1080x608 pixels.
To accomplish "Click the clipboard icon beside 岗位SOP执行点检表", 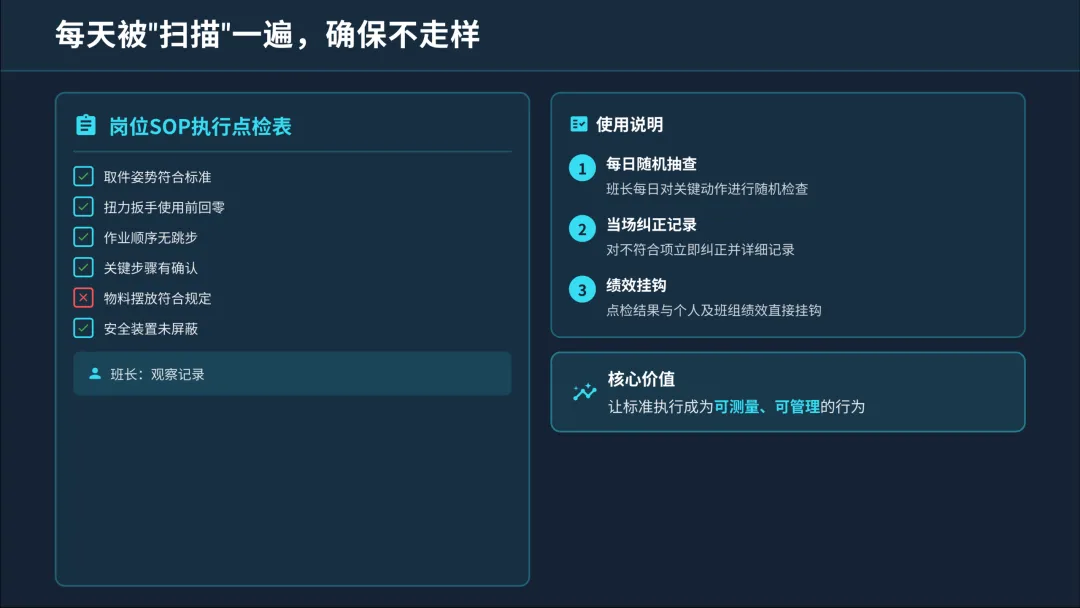I will tap(85, 125).
